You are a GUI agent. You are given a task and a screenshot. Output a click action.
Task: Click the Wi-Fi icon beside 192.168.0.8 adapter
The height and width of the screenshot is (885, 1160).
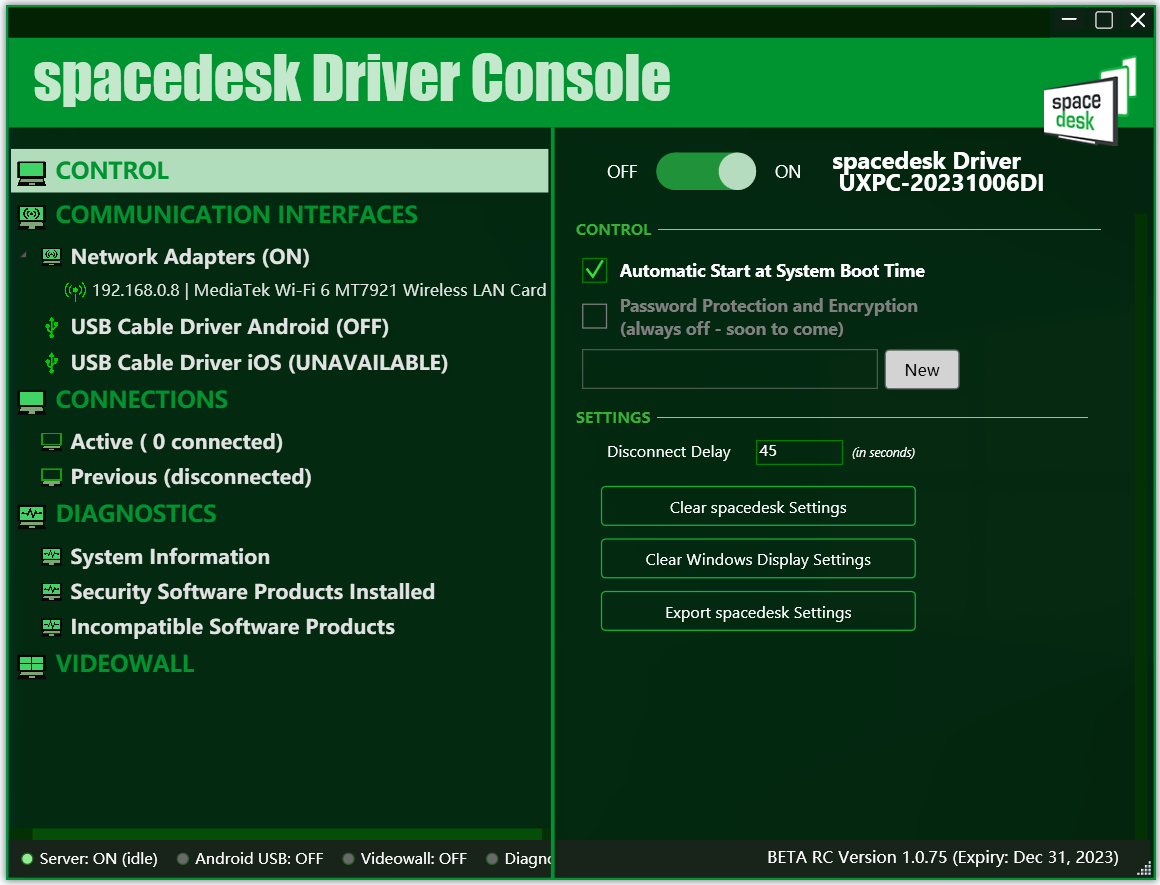click(75, 291)
